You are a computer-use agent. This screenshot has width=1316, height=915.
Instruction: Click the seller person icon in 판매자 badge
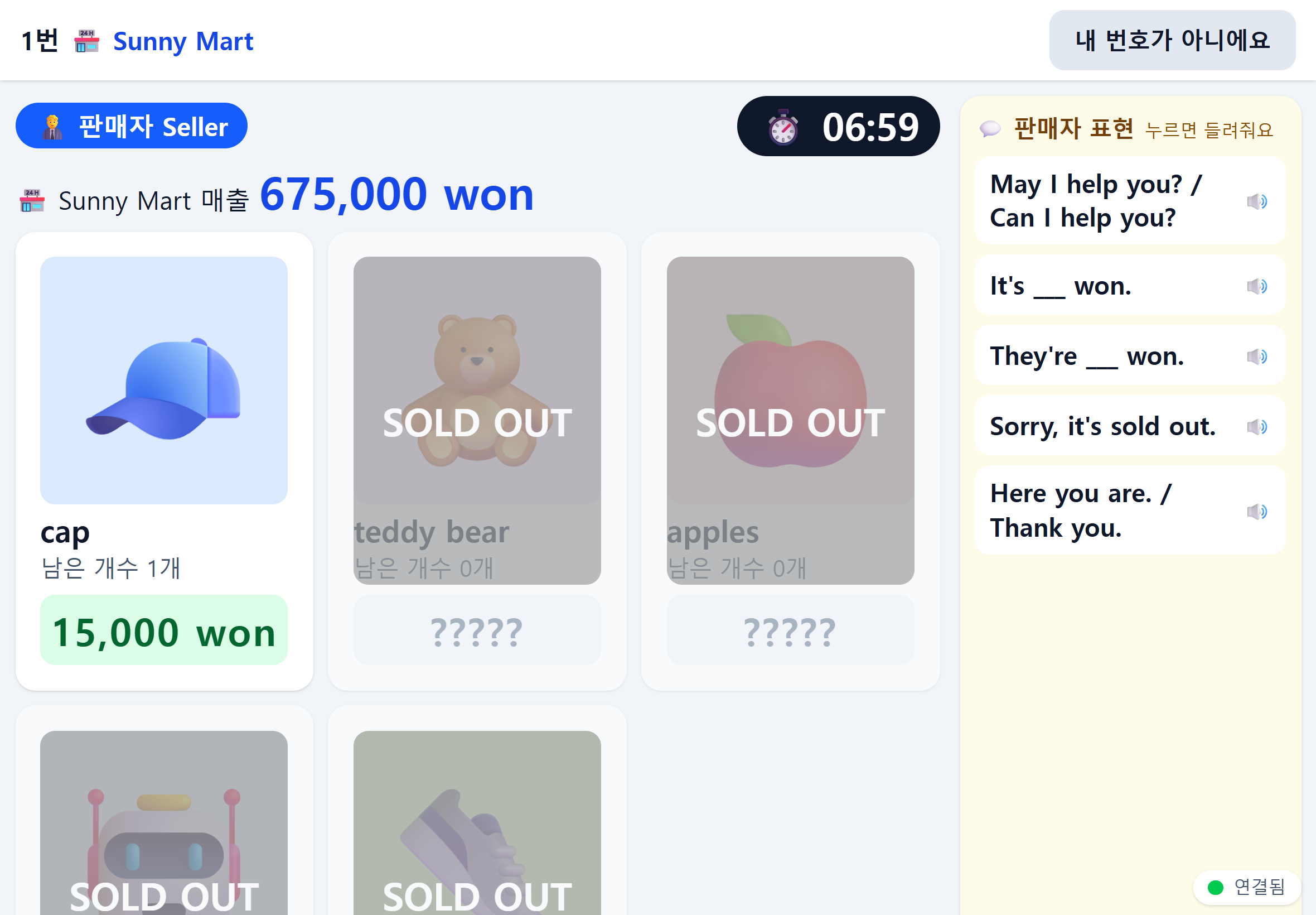53,127
